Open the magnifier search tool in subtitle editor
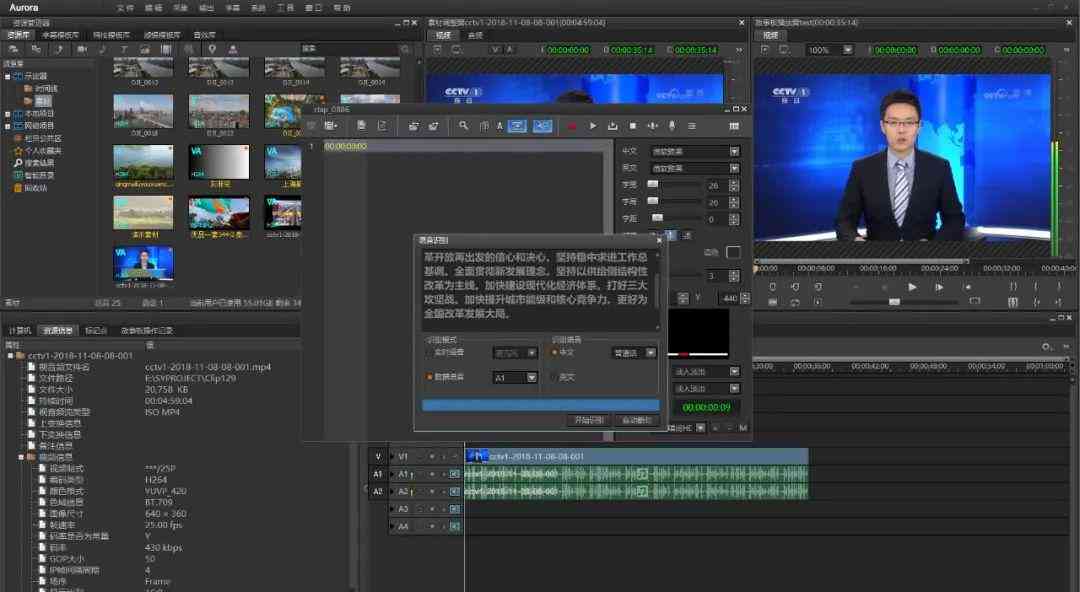1080x592 pixels. click(464, 125)
